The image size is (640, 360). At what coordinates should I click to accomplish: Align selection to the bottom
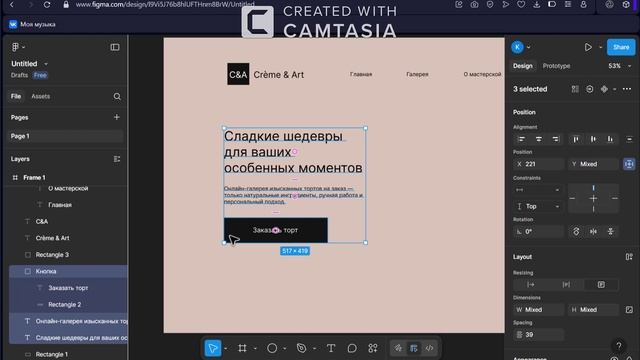coord(610,139)
